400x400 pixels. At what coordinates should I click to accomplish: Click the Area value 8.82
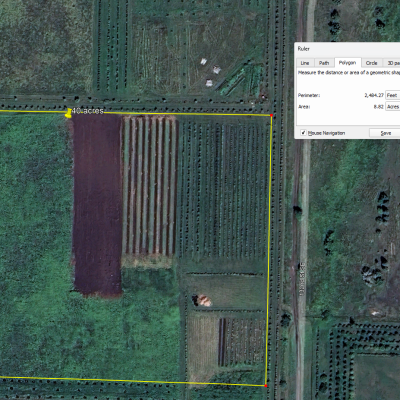pyautogui.click(x=378, y=107)
